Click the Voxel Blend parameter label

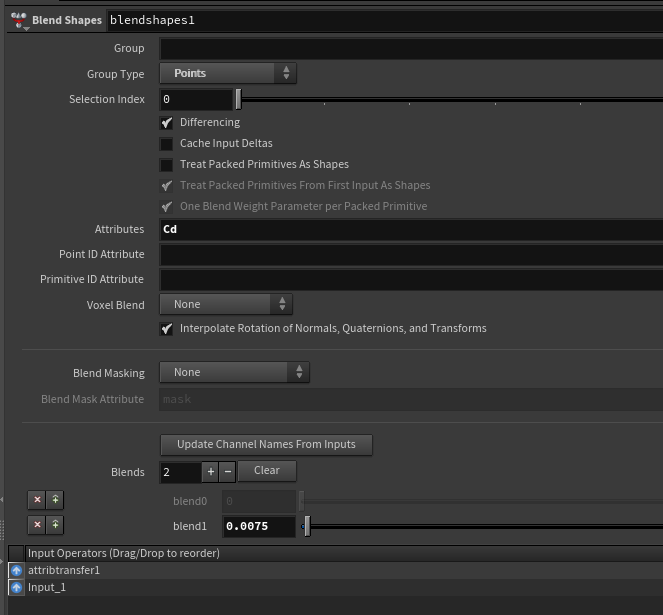(115, 305)
